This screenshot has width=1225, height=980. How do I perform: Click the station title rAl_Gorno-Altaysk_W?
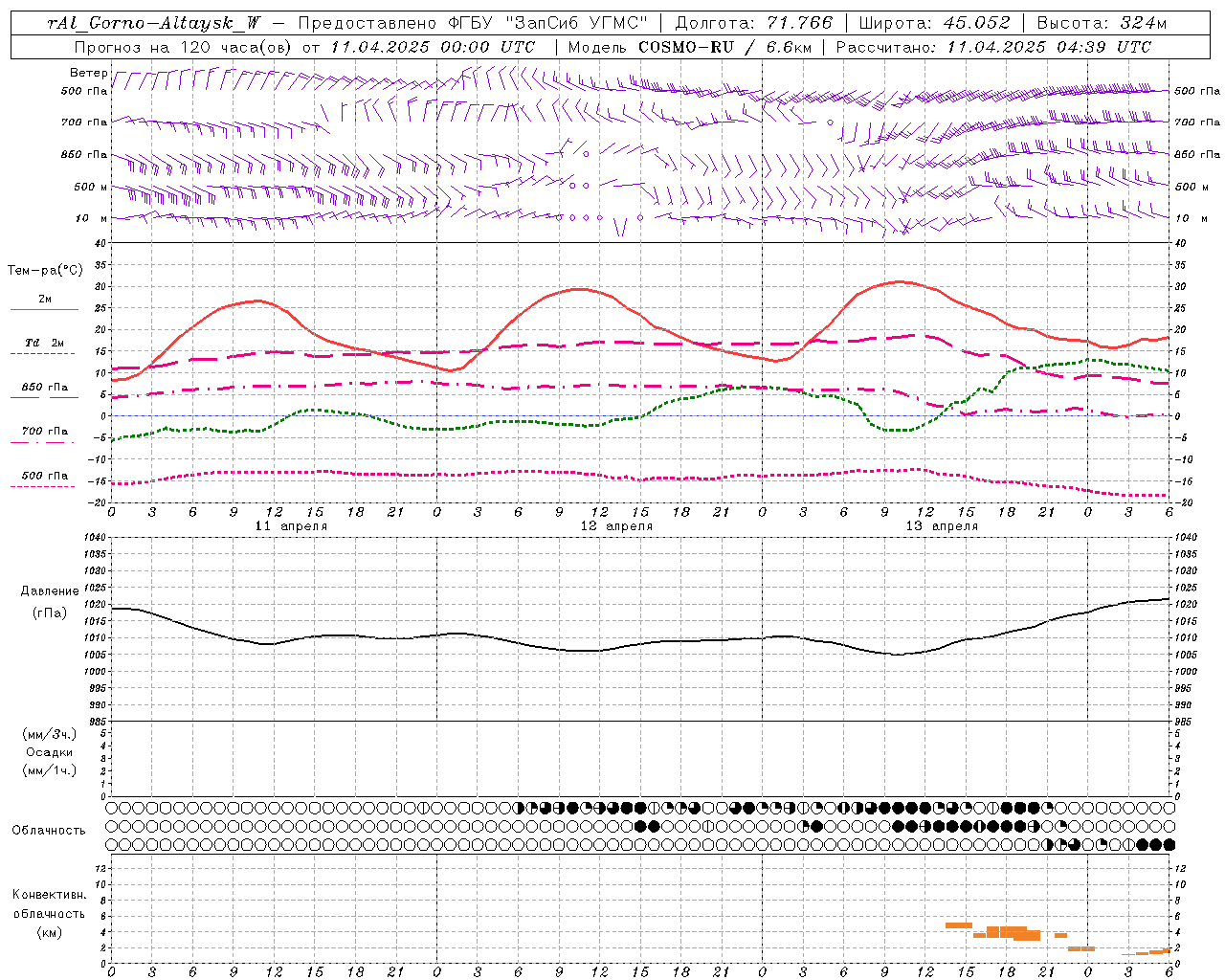154,23
